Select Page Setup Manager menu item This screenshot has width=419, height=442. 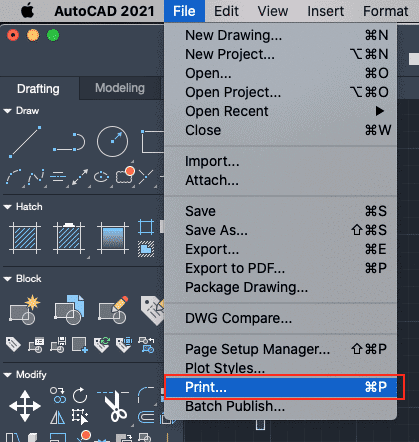(x=281, y=349)
